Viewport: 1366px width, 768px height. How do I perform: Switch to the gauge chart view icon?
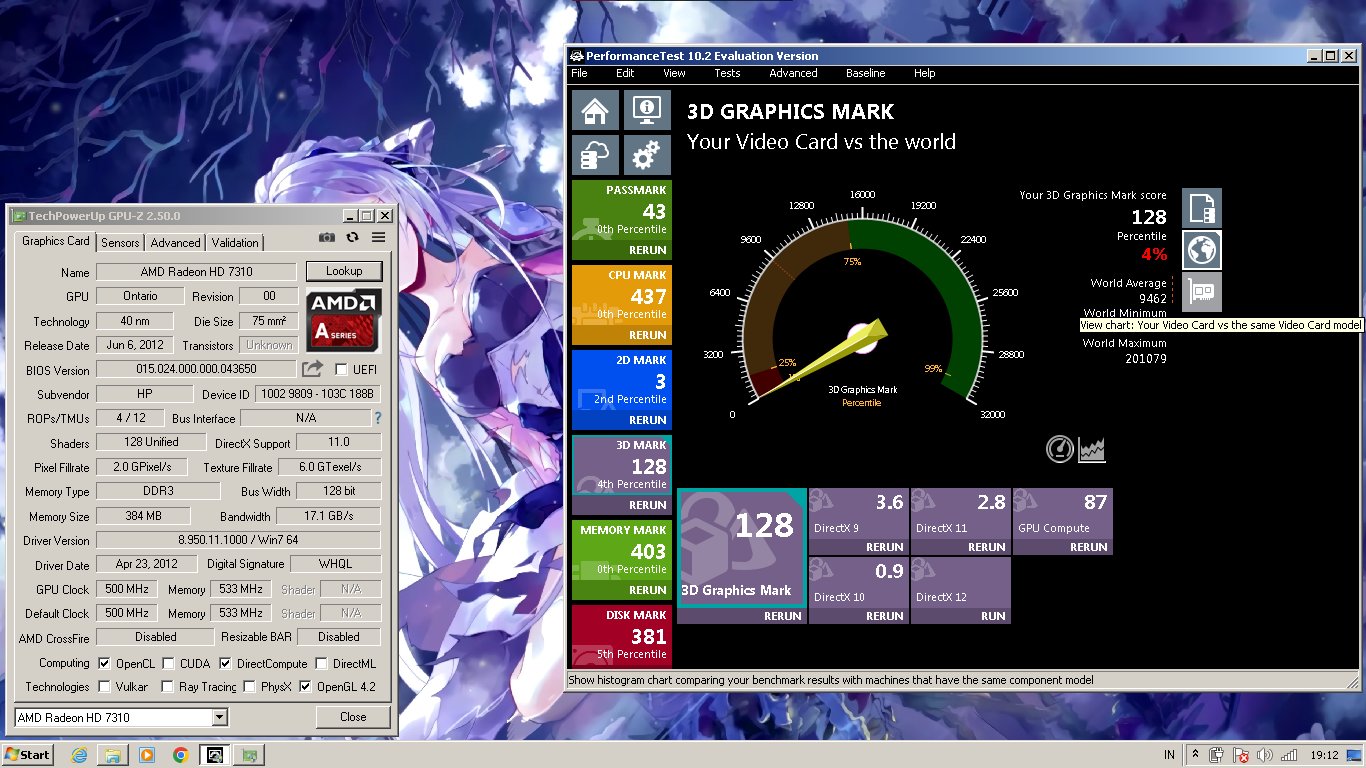pyautogui.click(x=1060, y=449)
